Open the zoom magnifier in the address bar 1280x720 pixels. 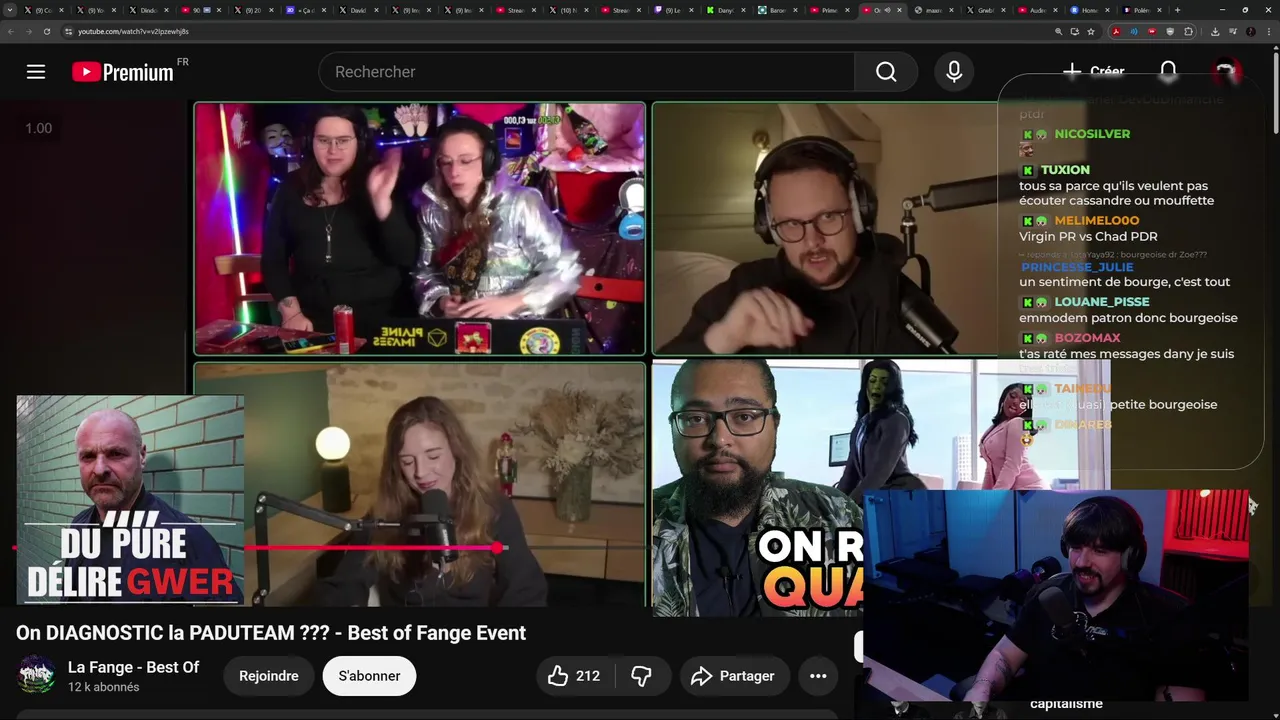click(x=1058, y=32)
